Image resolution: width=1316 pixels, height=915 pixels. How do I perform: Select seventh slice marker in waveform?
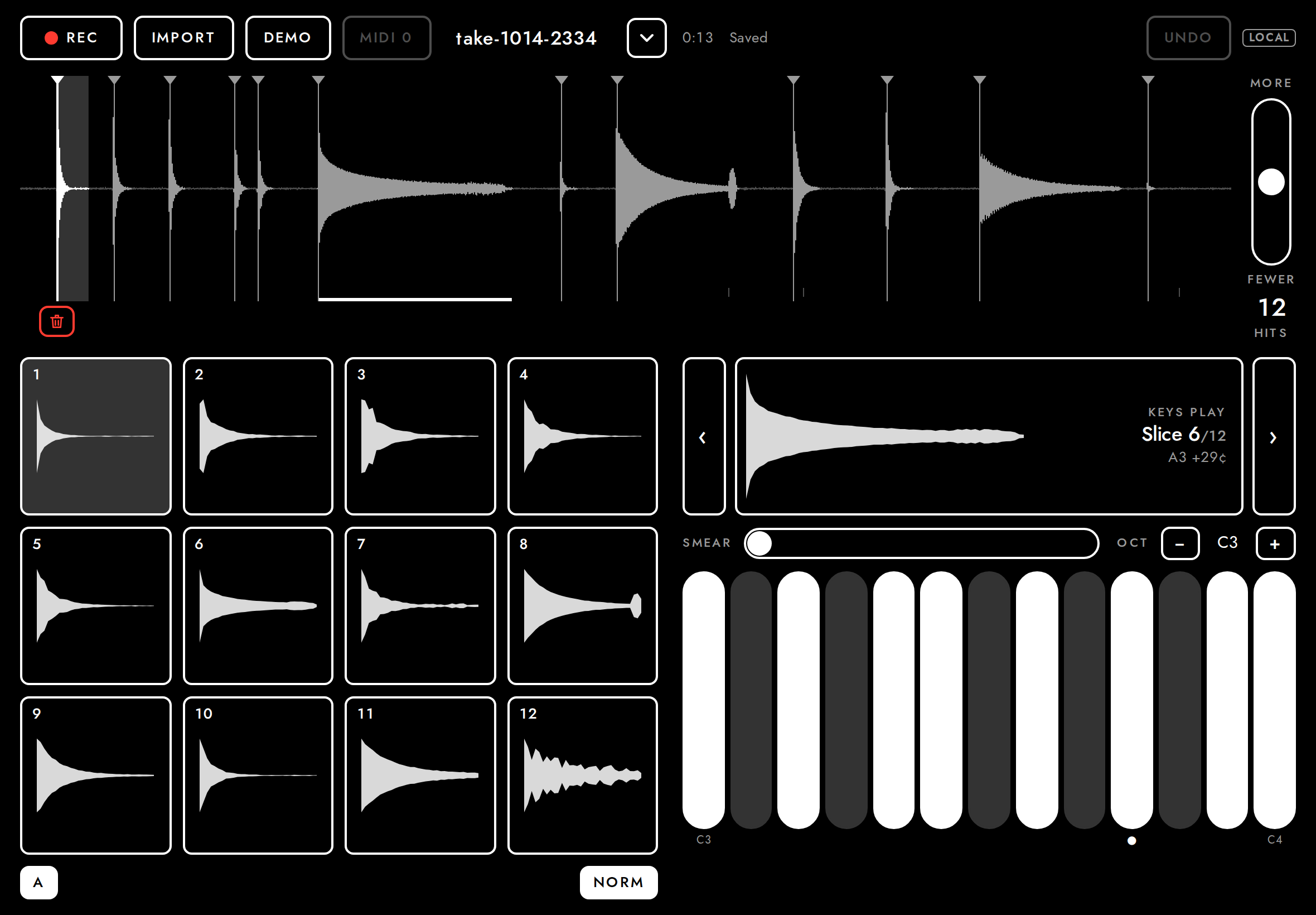(562, 80)
